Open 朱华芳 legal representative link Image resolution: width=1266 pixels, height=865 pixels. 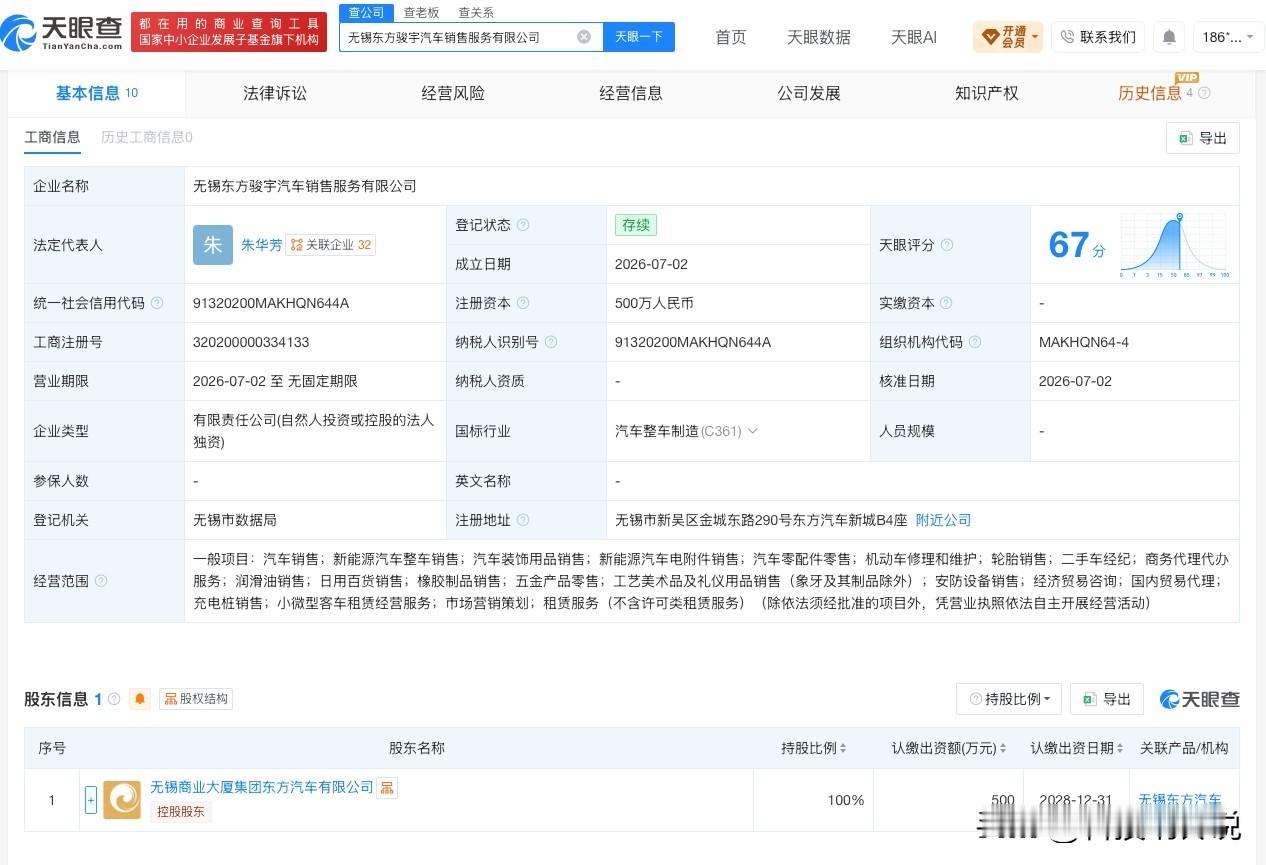[262, 245]
